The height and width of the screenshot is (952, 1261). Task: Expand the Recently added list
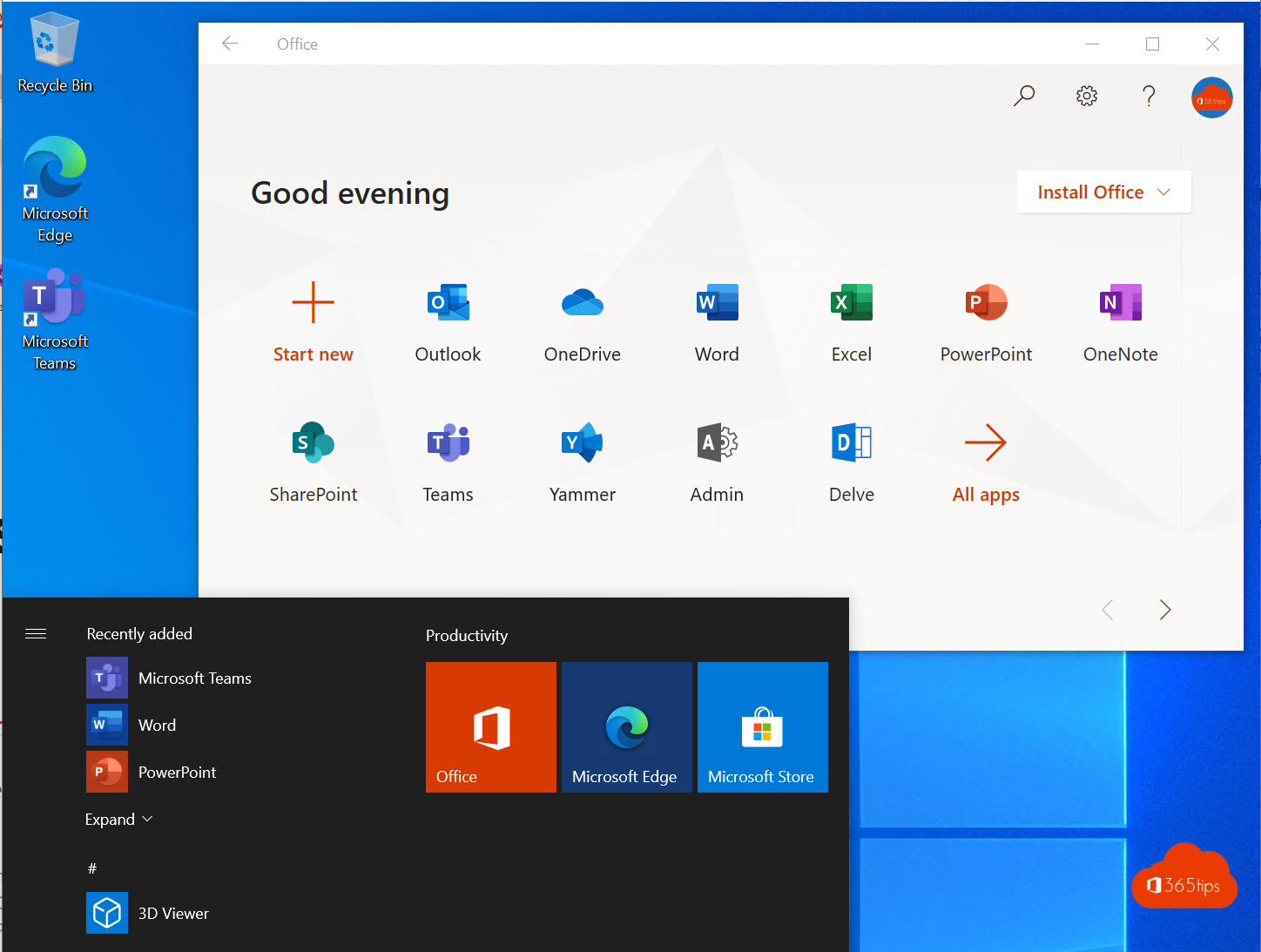[119, 819]
